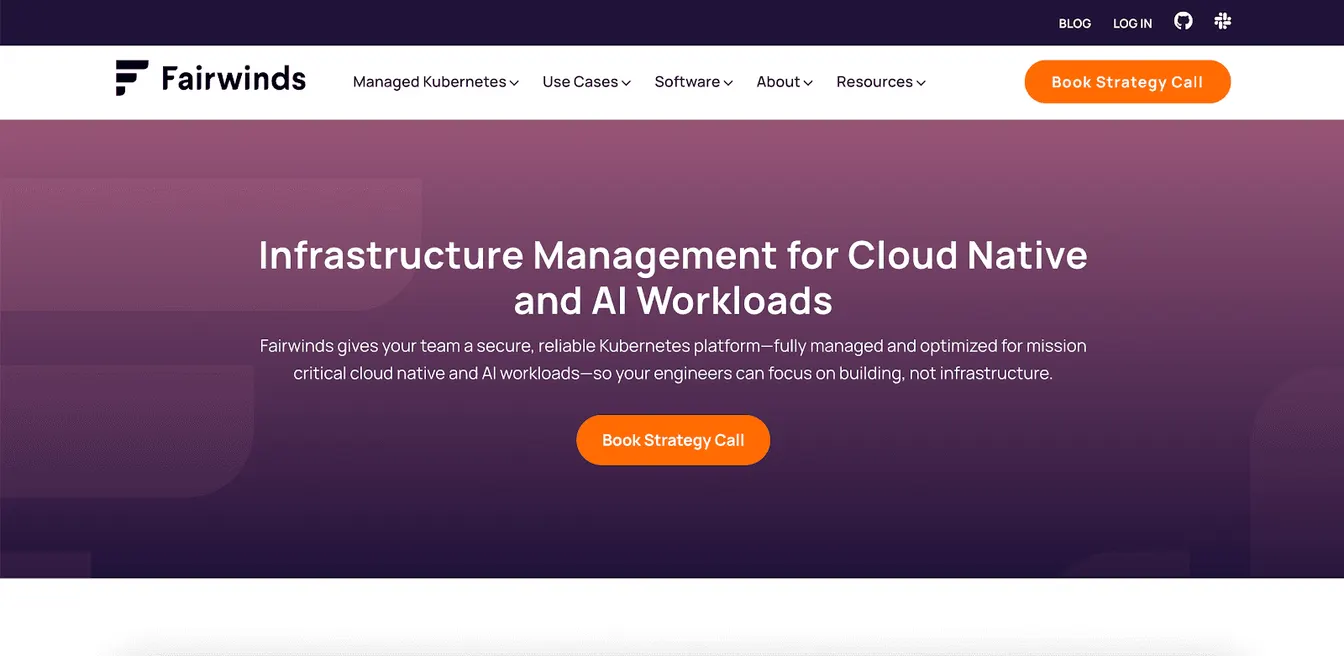
Task: Click the paragraph starting "Fairwinds gives your team"
Action: (673, 360)
